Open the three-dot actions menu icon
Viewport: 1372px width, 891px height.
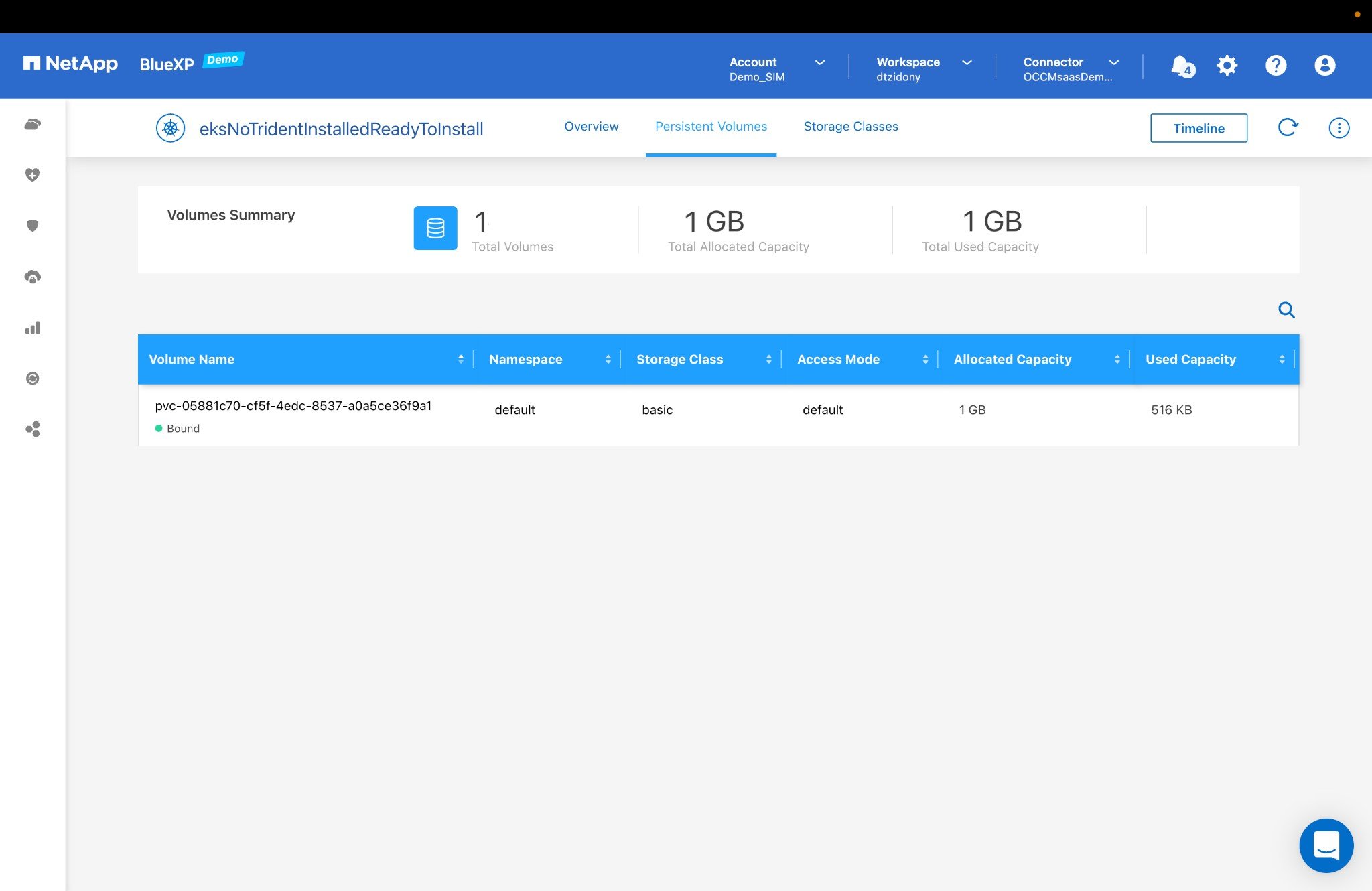tap(1339, 128)
